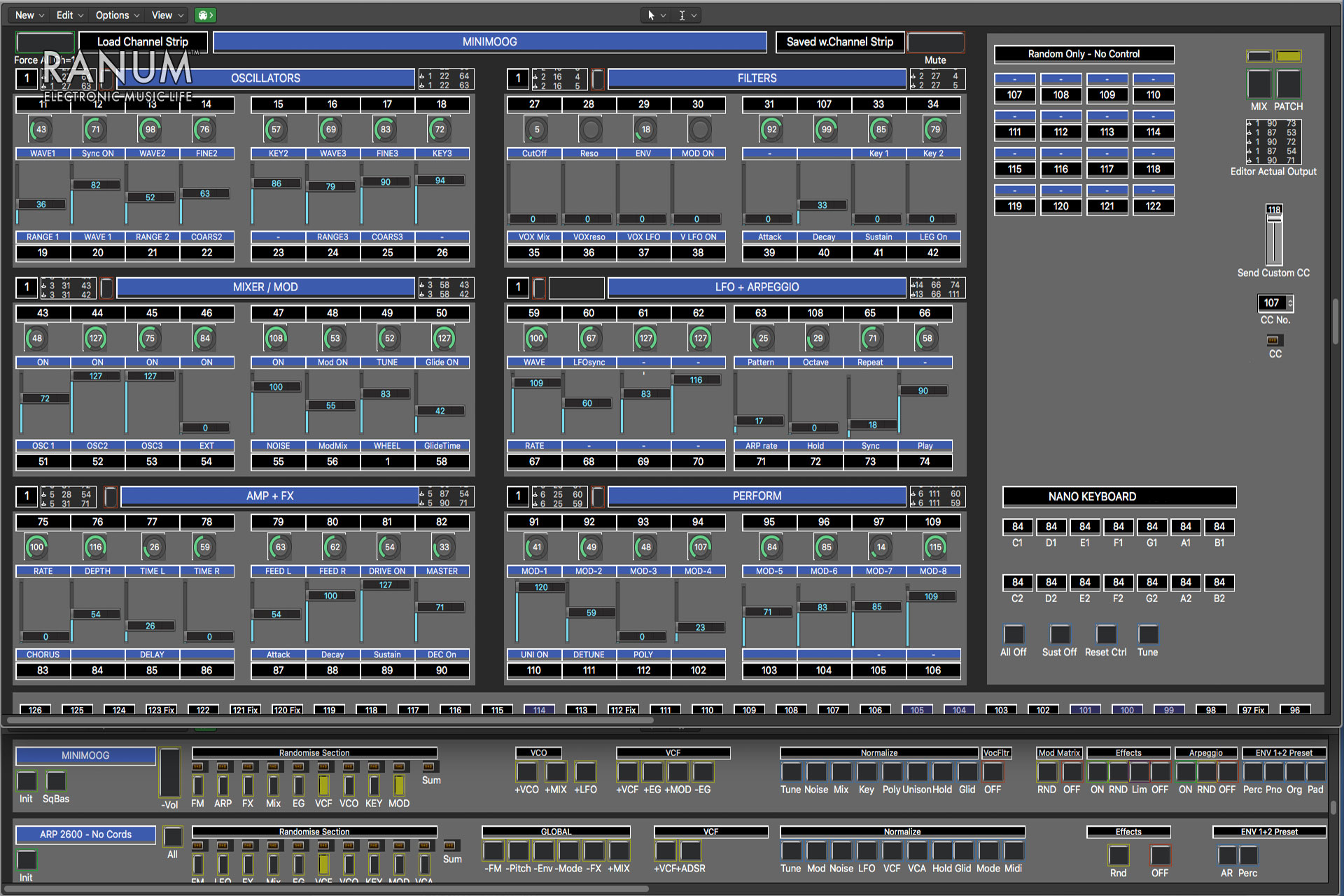Open the Edit menu
The height and width of the screenshot is (896, 1344).
pos(69,15)
